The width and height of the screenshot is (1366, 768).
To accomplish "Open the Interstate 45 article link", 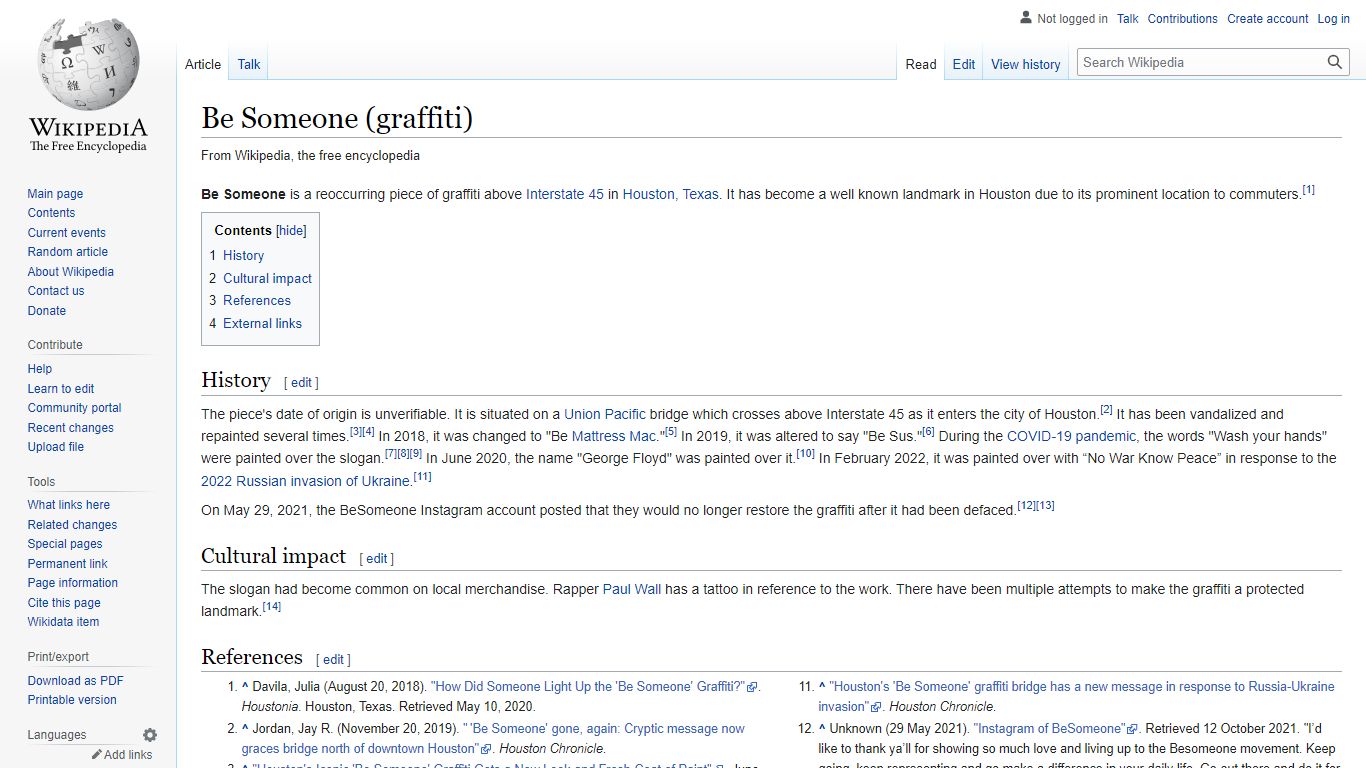I will pos(565,195).
